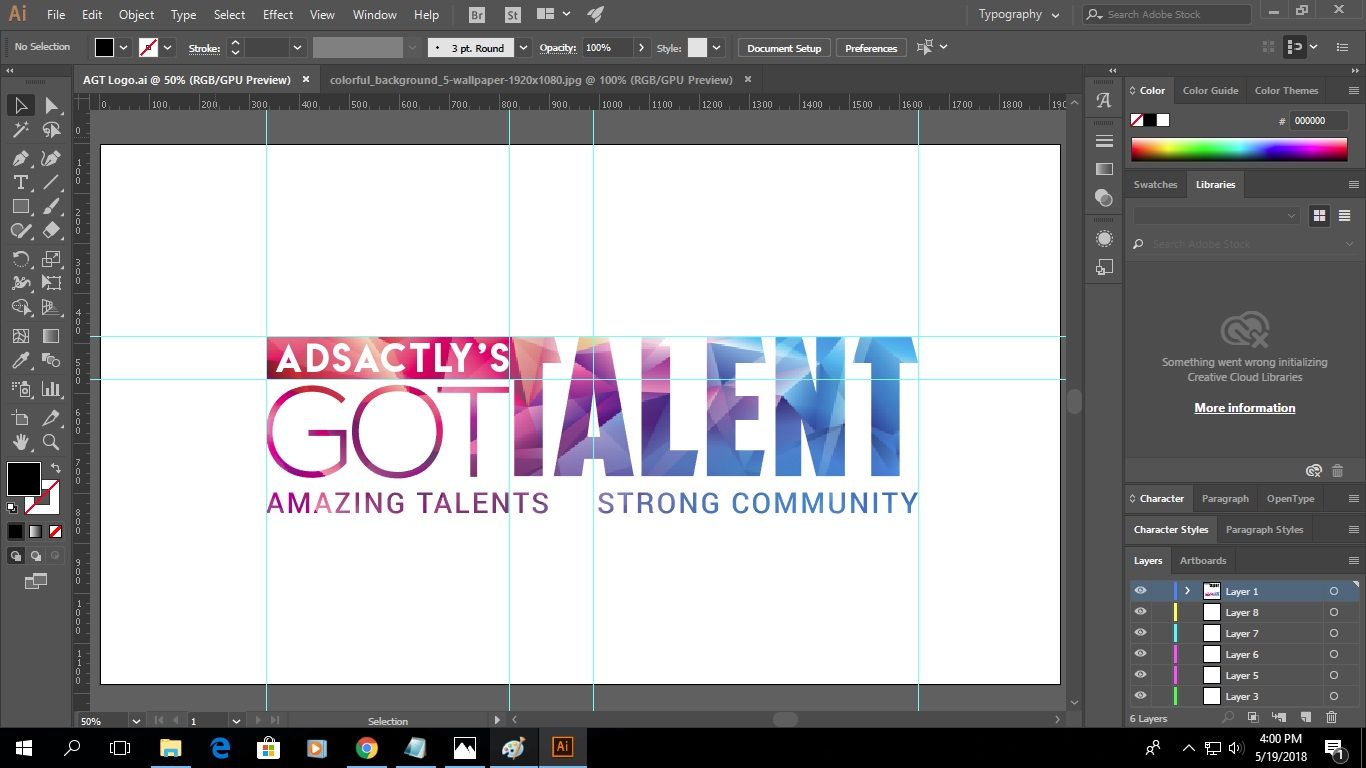Select the Type tool
This screenshot has width=1366, height=768.
pos(20,182)
